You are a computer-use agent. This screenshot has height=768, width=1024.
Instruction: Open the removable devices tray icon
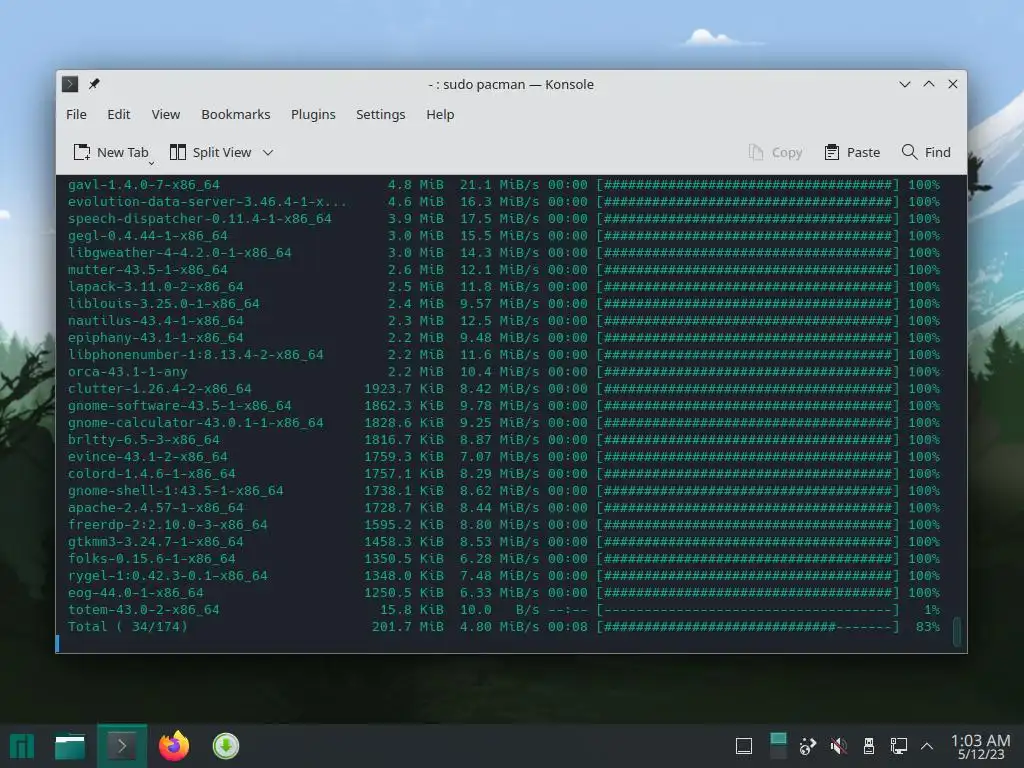coord(869,746)
